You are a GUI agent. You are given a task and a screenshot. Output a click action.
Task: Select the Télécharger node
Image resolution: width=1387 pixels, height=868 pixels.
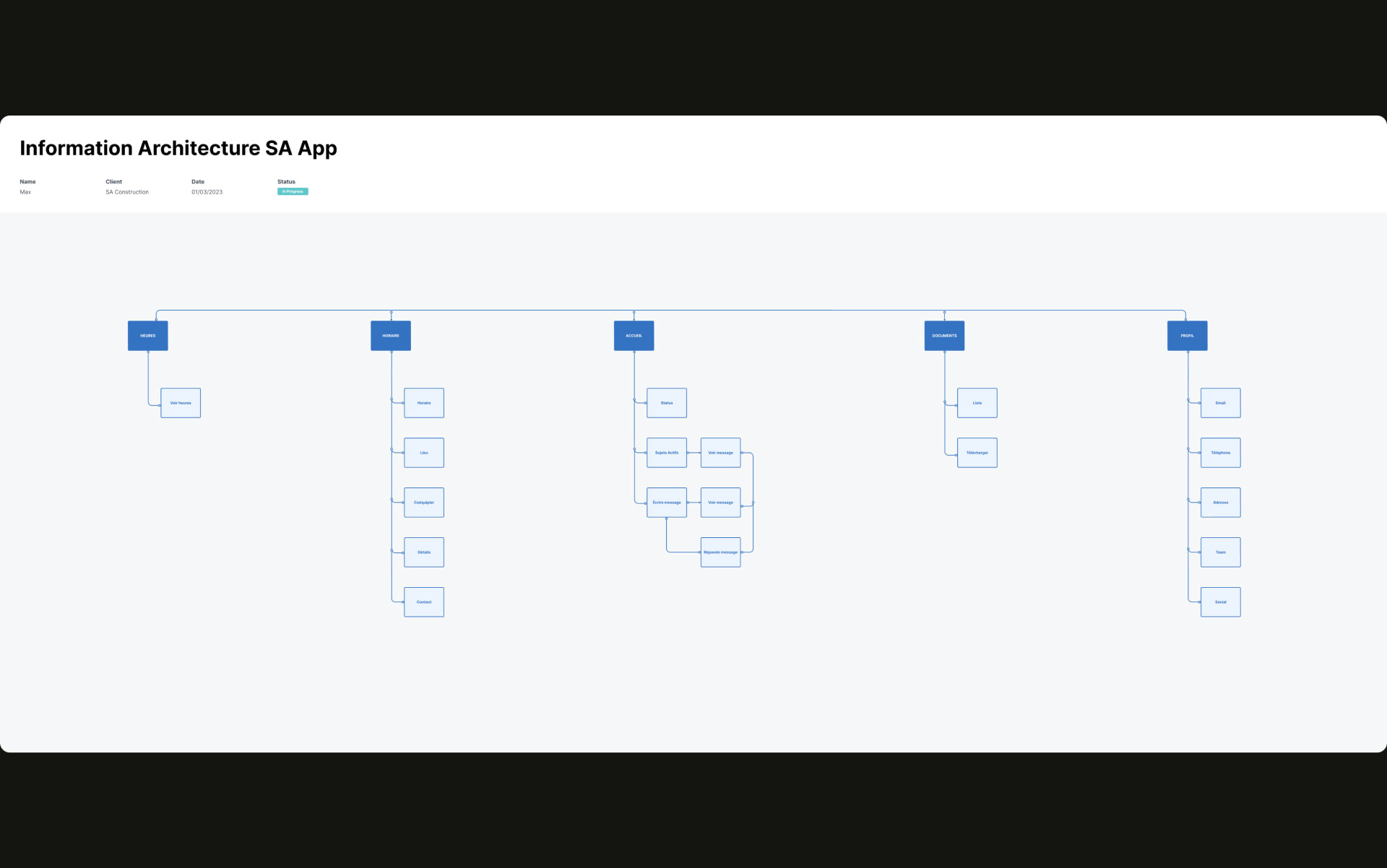[977, 453]
